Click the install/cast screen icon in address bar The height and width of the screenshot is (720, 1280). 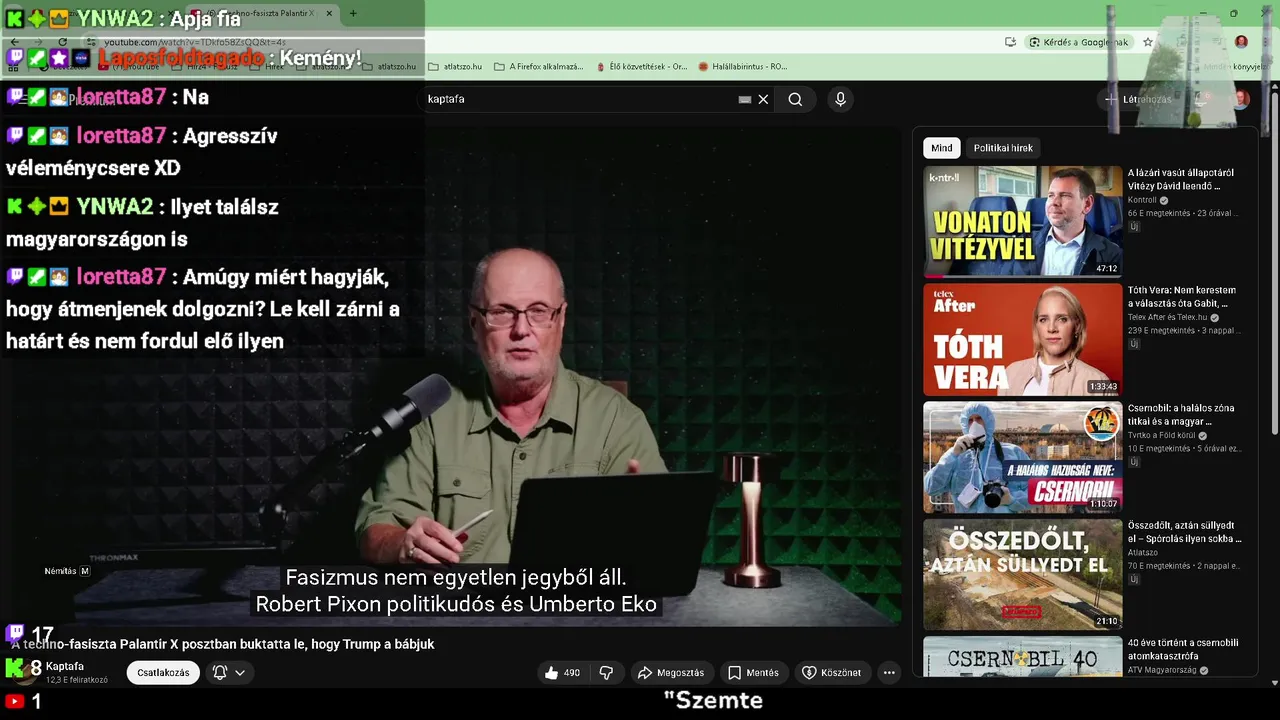pyautogui.click(x=1010, y=42)
